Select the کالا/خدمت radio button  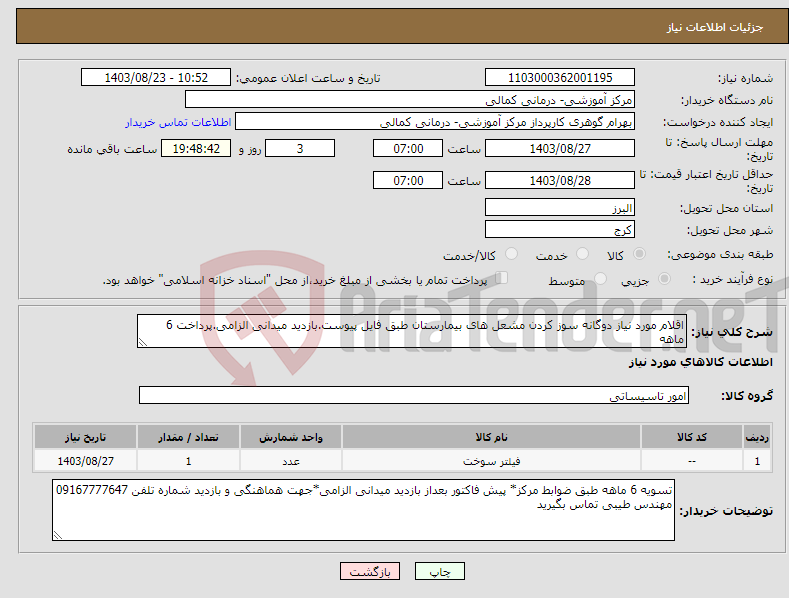pos(511,254)
